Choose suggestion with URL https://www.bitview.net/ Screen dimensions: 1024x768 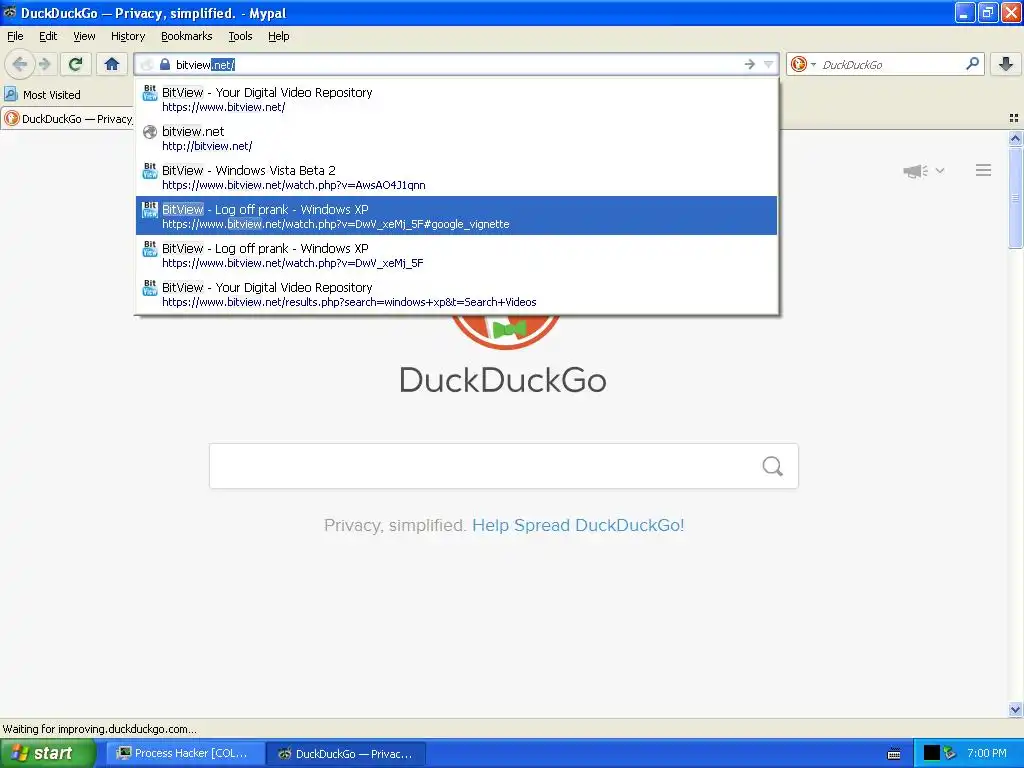pos(456,99)
